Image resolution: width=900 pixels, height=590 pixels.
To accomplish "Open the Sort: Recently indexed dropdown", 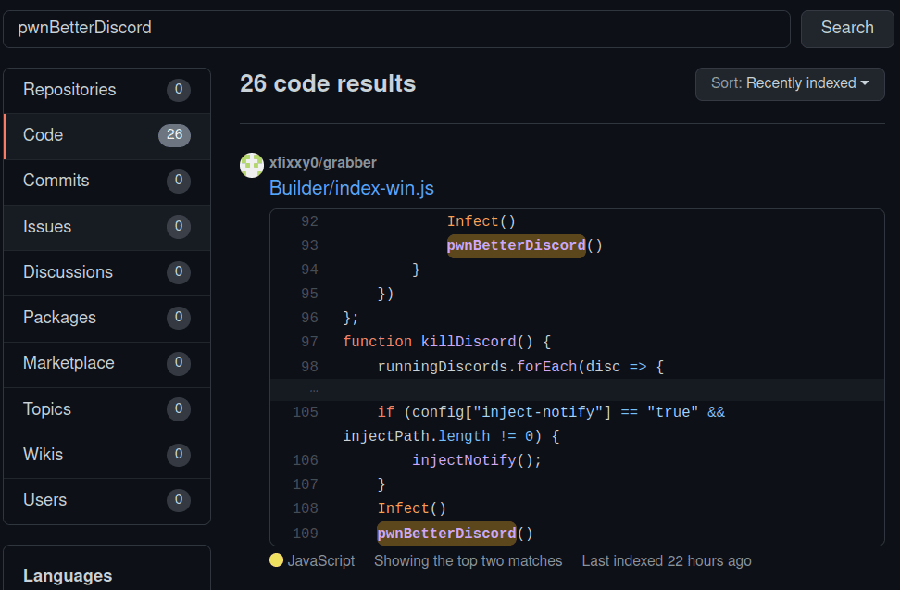I will pyautogui.click(x=789, y=84).
